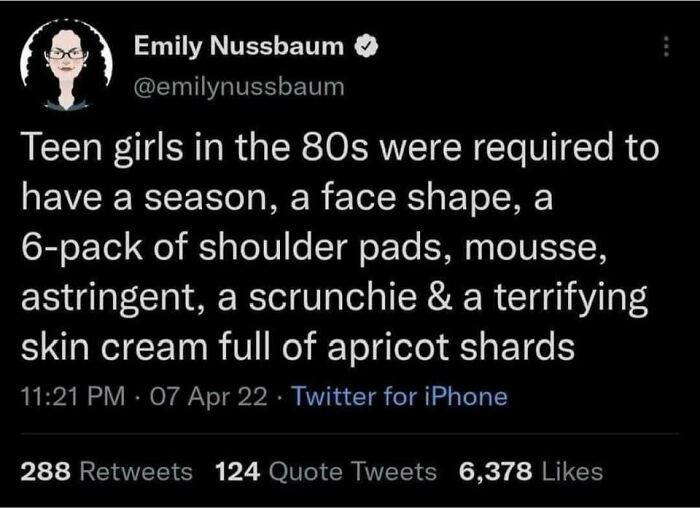
Task: Click the verified badge next to Emily Nussbaum
Action: pos(368,46)
